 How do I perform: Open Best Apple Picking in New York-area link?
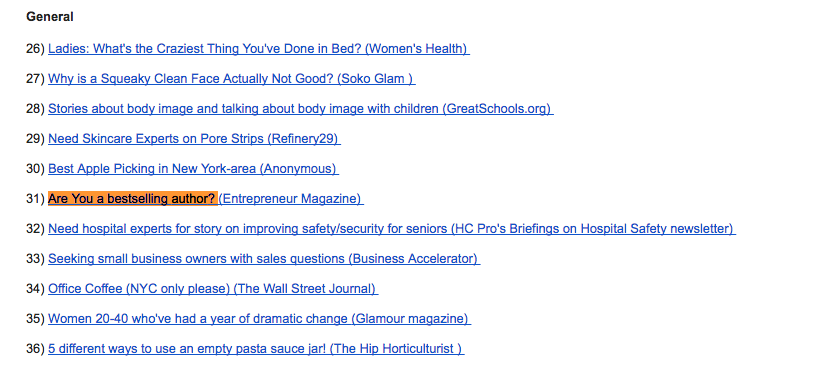click(193, 169)
